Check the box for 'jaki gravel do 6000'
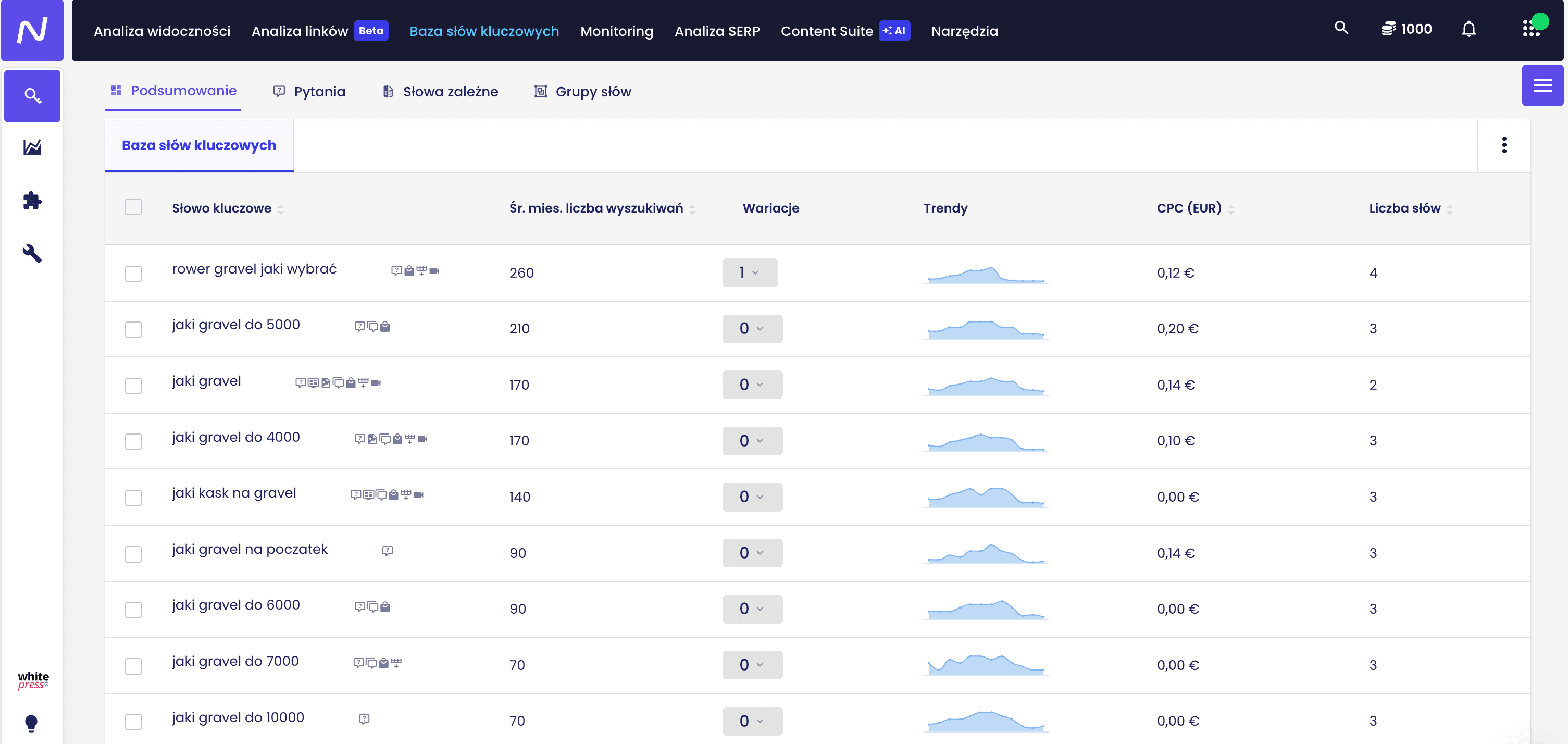This screenshot has width=1568, height=744. click(x=133, y=610)
